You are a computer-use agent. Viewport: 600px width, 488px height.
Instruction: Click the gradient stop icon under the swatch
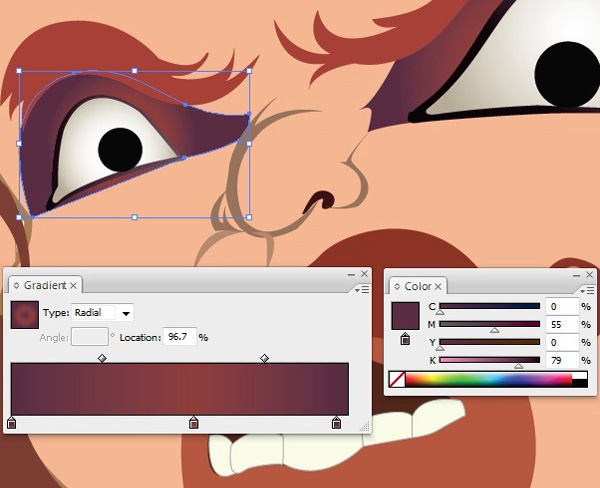point(405,339)
